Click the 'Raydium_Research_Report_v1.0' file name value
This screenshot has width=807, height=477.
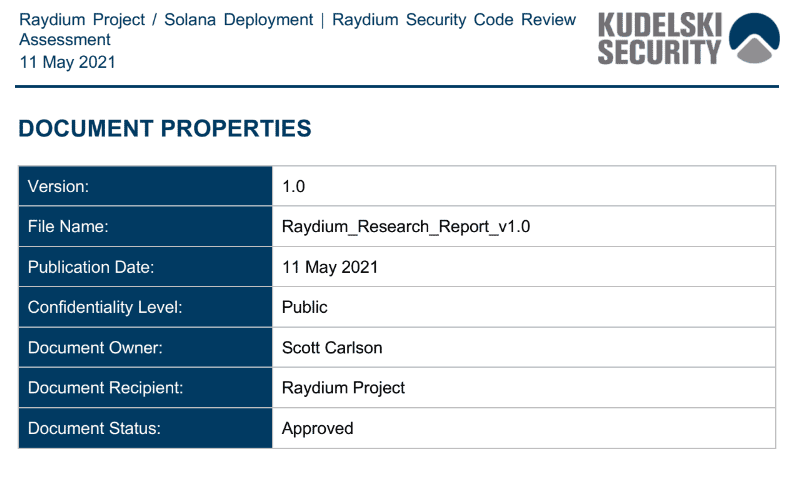[406, 227]
